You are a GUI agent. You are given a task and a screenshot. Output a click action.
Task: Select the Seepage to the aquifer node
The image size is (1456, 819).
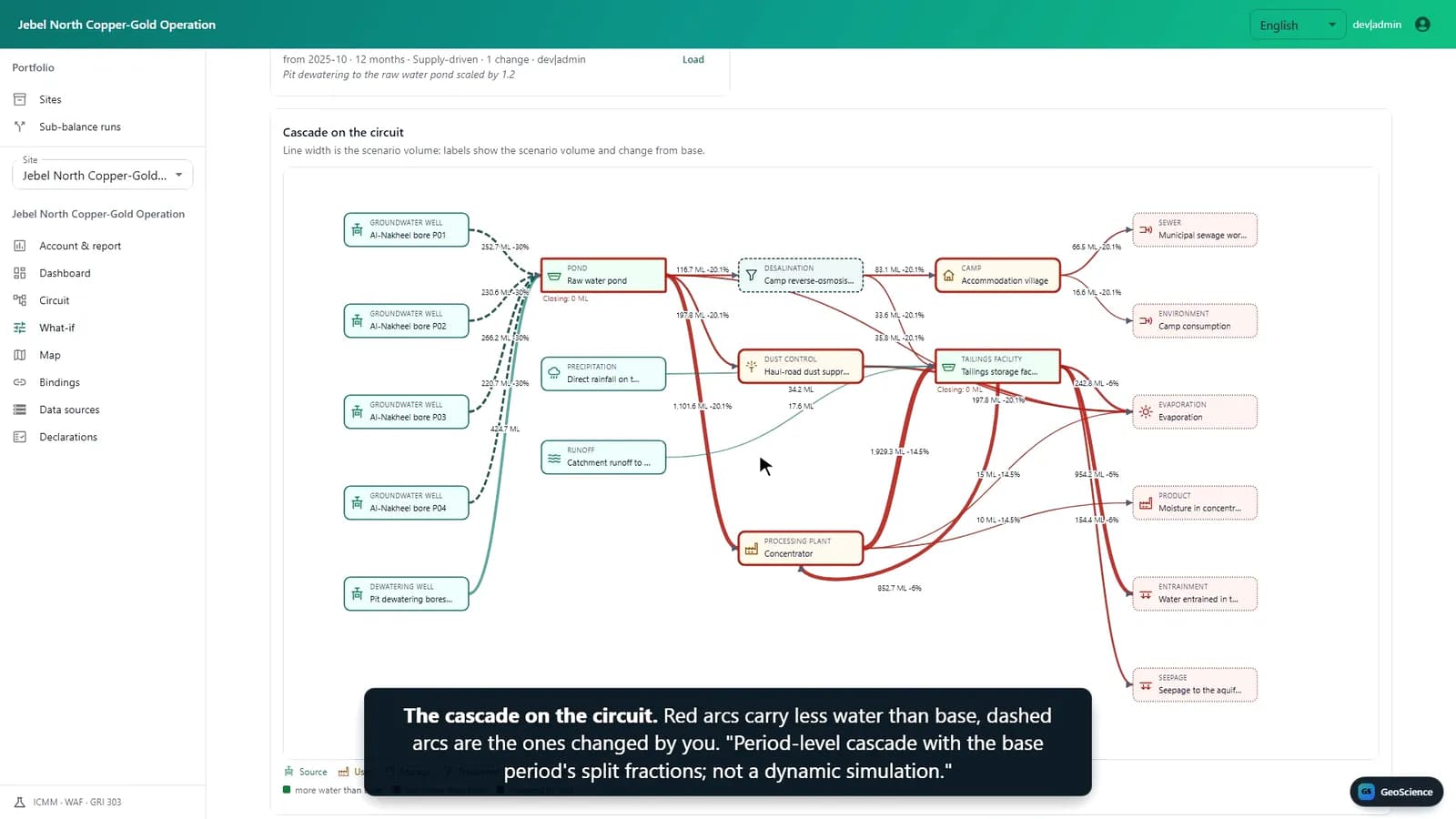[1195, 684]
